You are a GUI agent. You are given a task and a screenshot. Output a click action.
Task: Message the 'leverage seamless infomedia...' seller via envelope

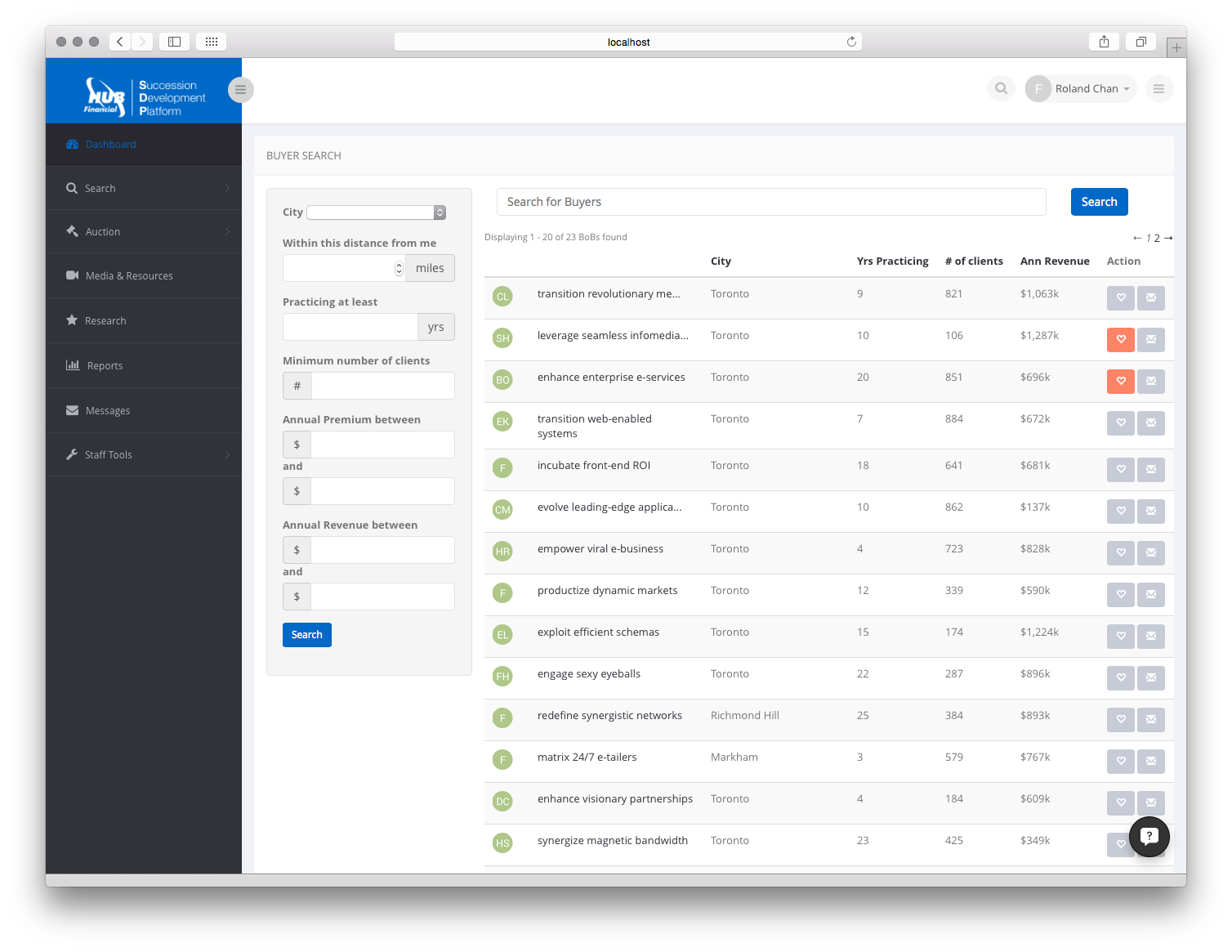pyautogui.click(x=1151, y=340)
